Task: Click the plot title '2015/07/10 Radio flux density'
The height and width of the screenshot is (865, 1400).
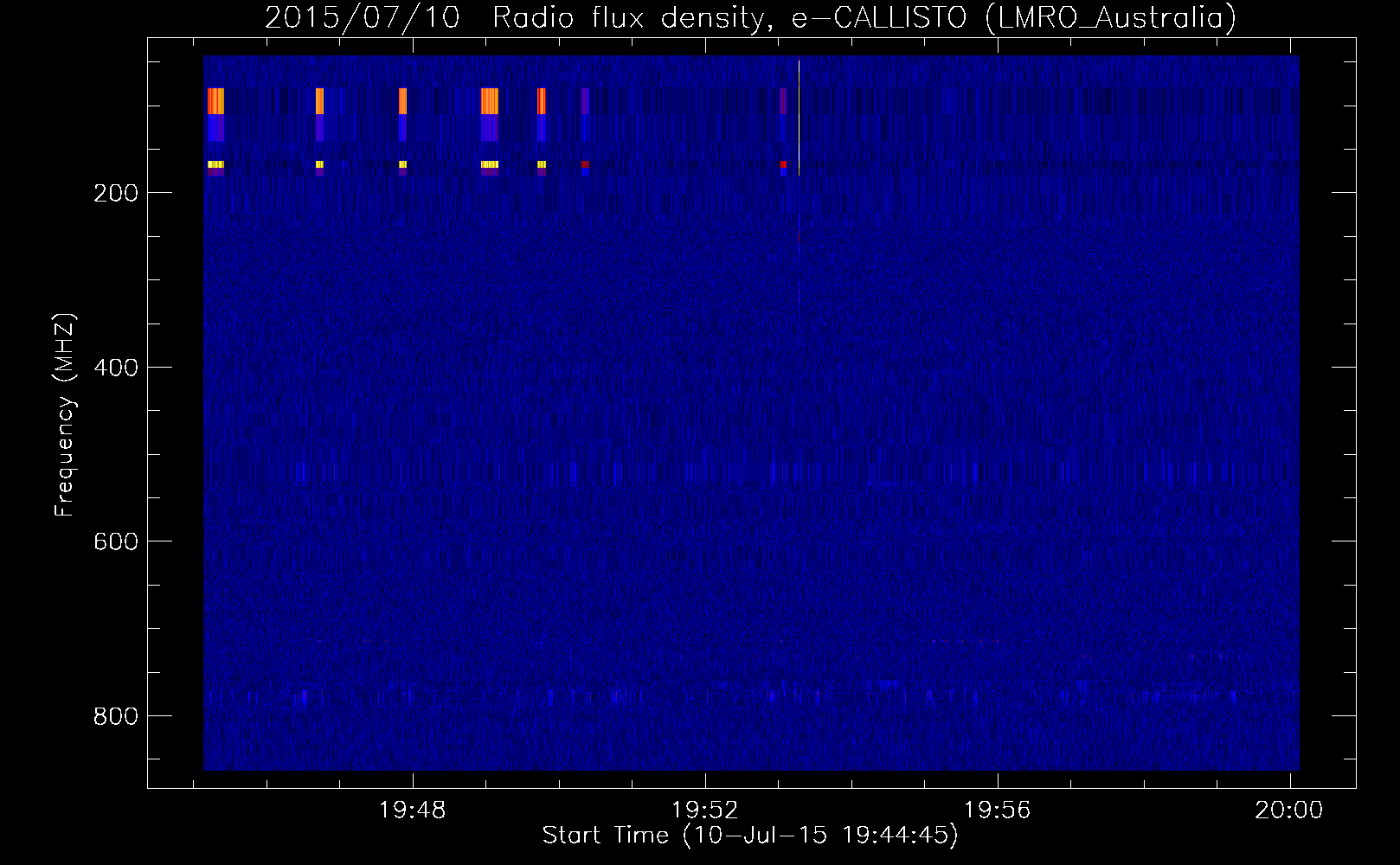Action: coord(515,17)
